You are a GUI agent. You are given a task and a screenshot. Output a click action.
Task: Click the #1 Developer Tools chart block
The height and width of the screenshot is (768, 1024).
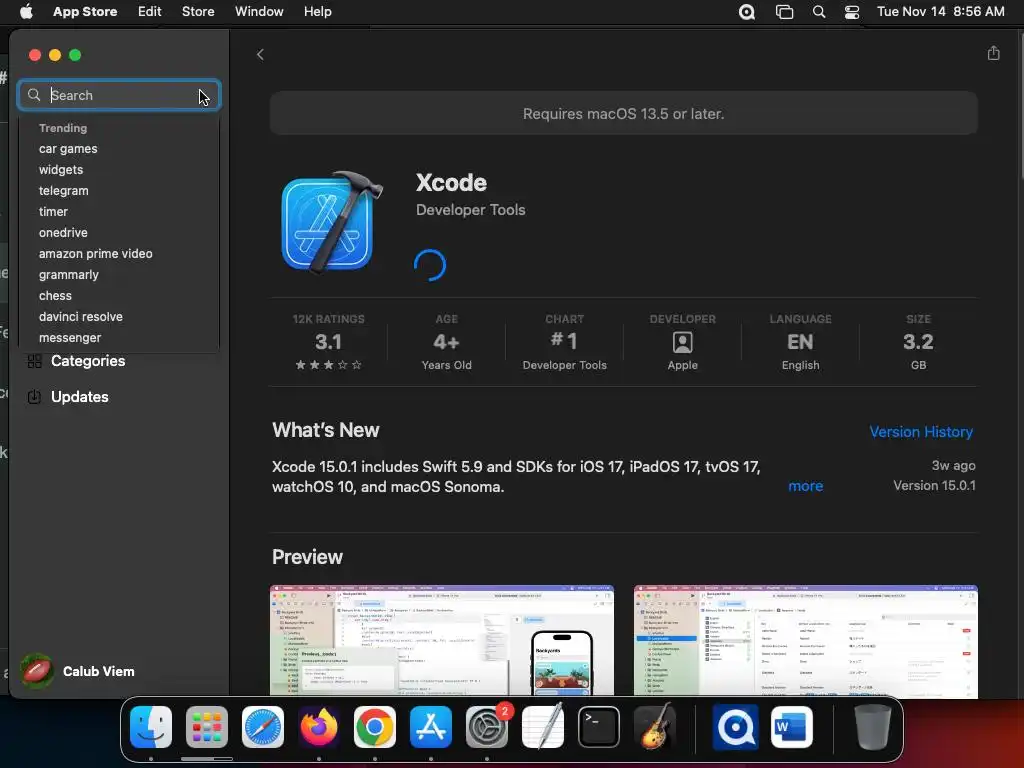(564, 342)
